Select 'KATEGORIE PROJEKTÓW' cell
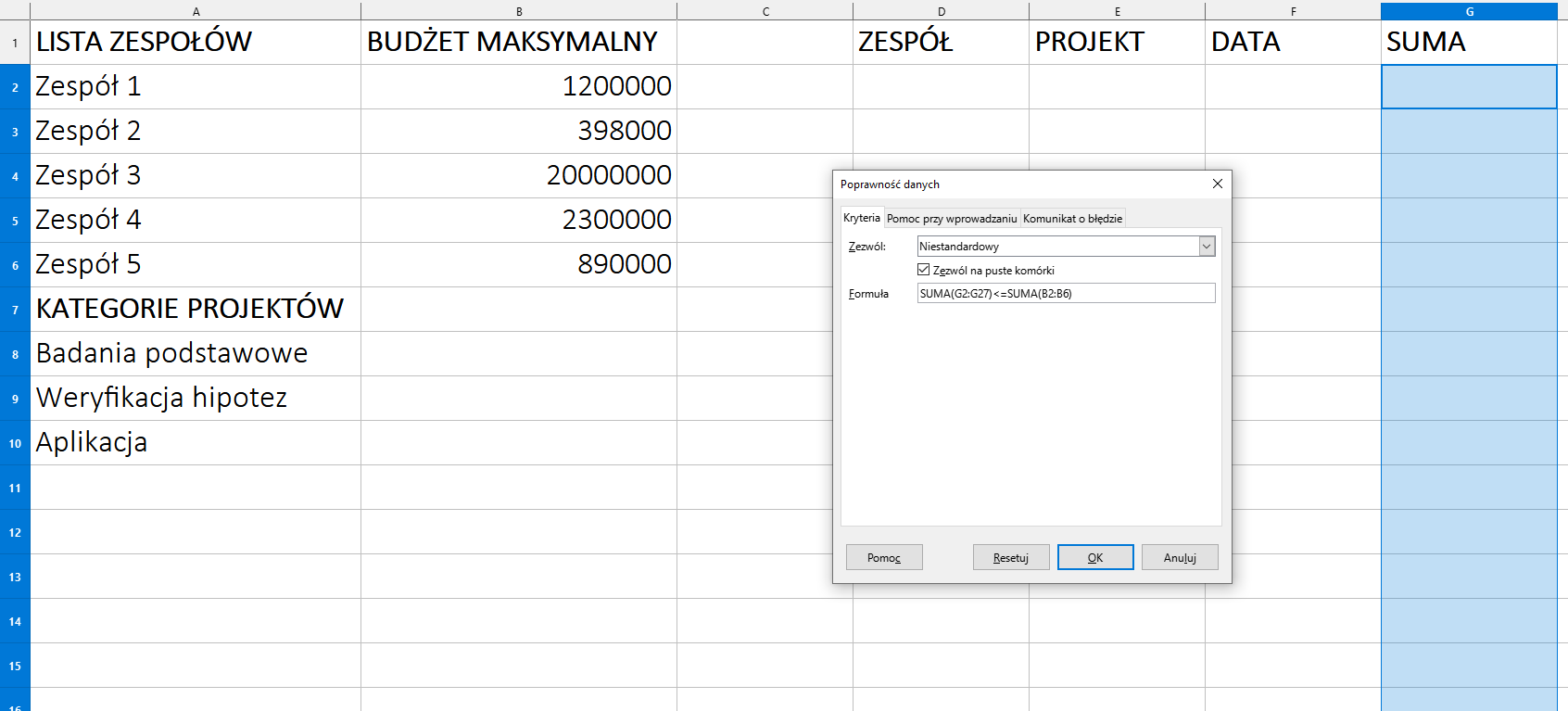This screenshot has width=1568, height=711. coord(195,309)
